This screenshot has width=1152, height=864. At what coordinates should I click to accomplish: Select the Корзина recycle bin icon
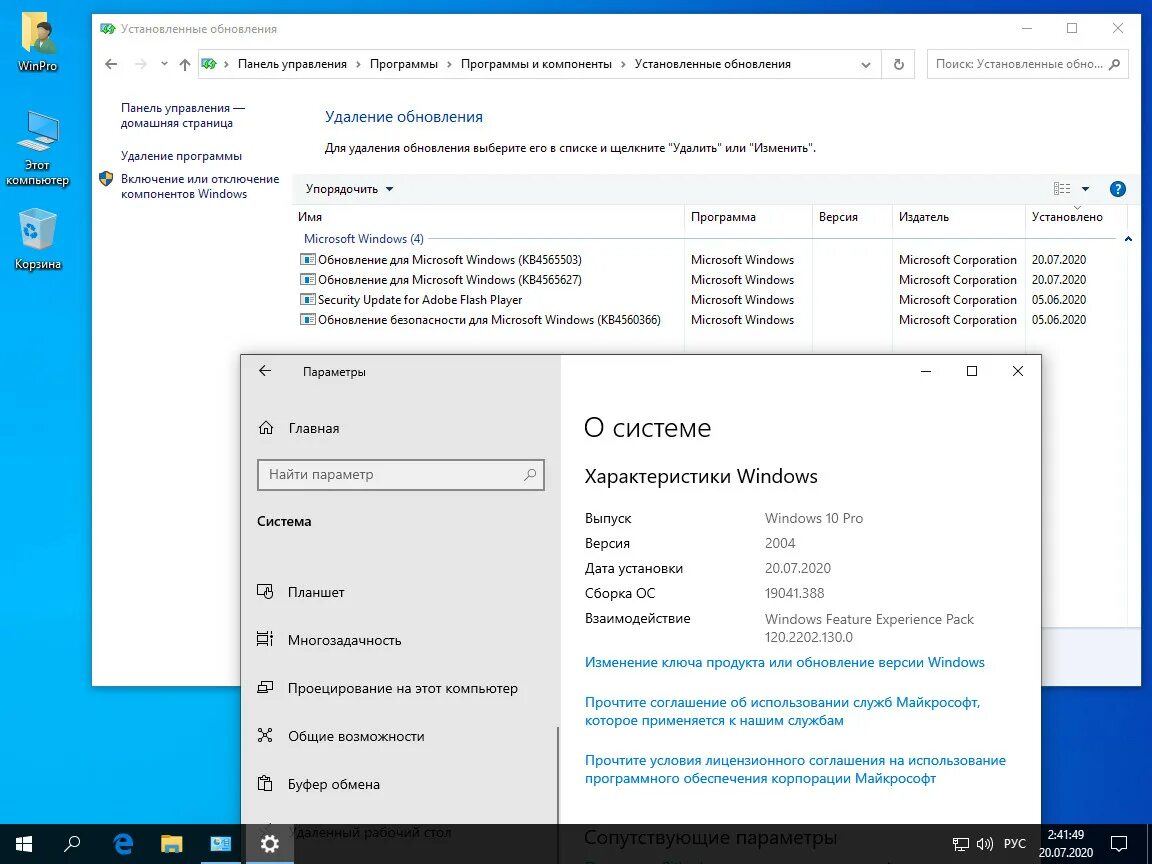[x=37, y=240]
